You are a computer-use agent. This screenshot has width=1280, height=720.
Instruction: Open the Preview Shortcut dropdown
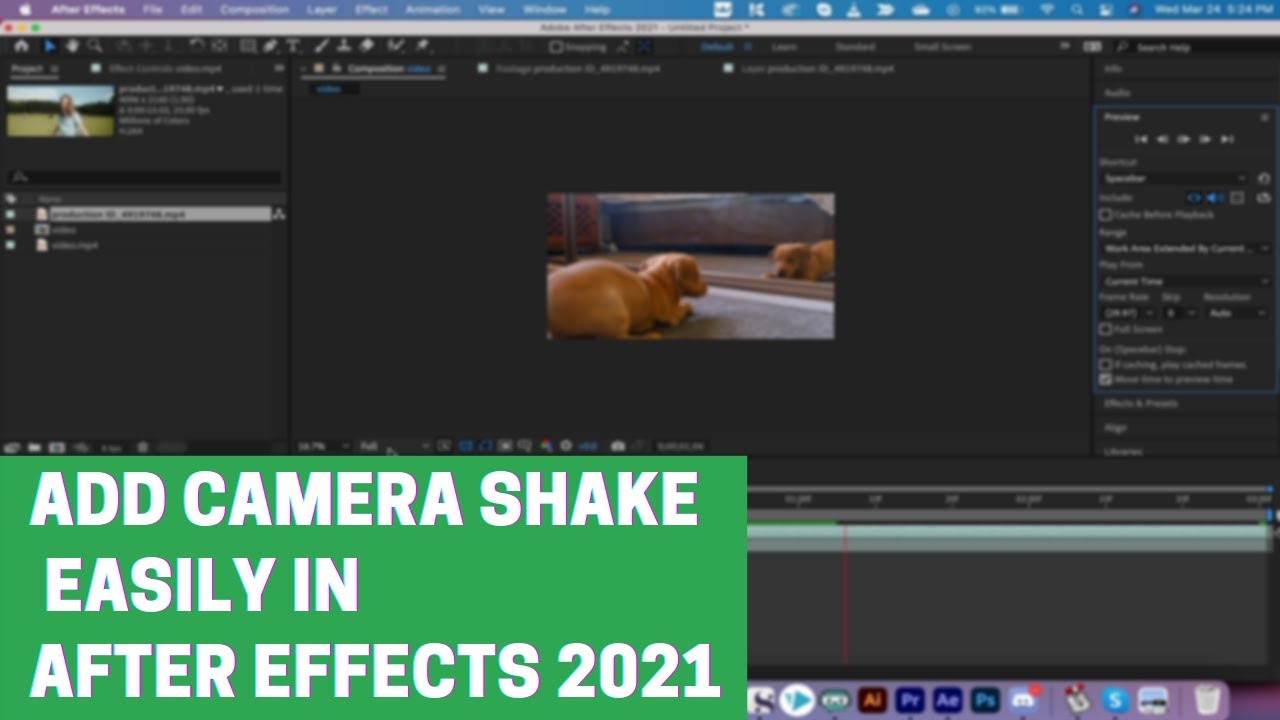1177,178
